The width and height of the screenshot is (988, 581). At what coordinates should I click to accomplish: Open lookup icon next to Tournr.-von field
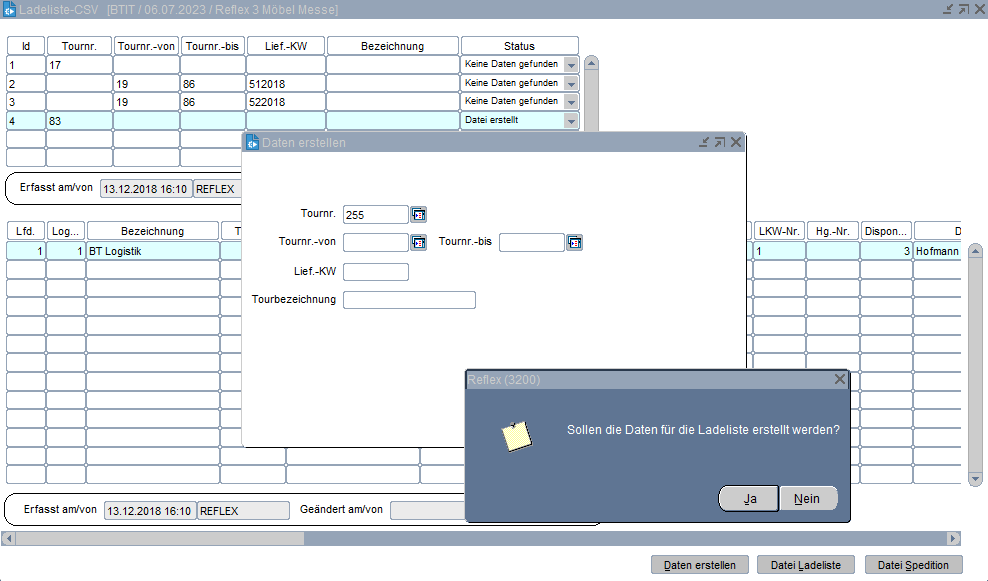419,242
